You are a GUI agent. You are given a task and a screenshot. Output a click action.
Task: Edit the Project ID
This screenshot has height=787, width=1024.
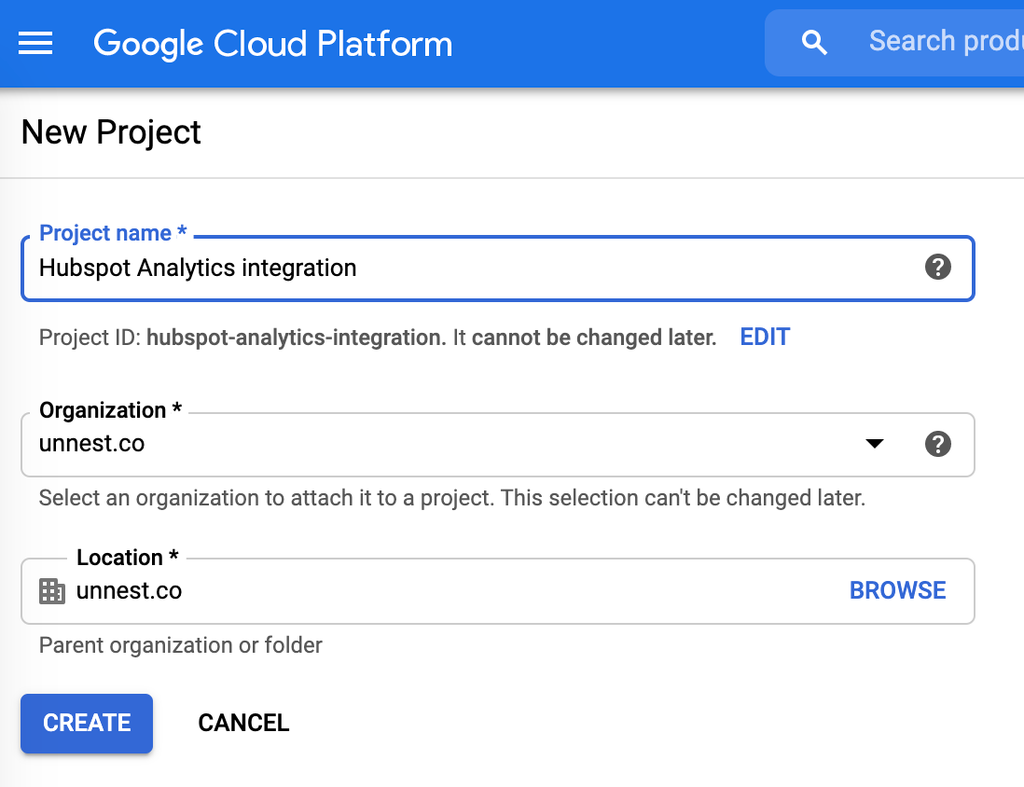(765, 337)
